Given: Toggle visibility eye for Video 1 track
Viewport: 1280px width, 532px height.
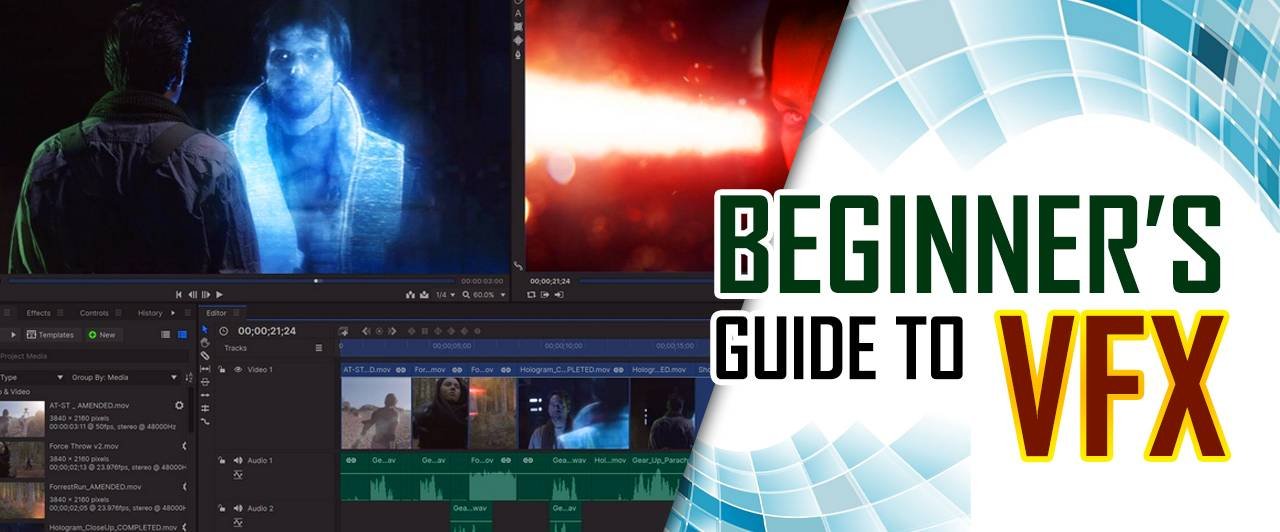Looking at the screenshot, I should [x=238, y=370].
